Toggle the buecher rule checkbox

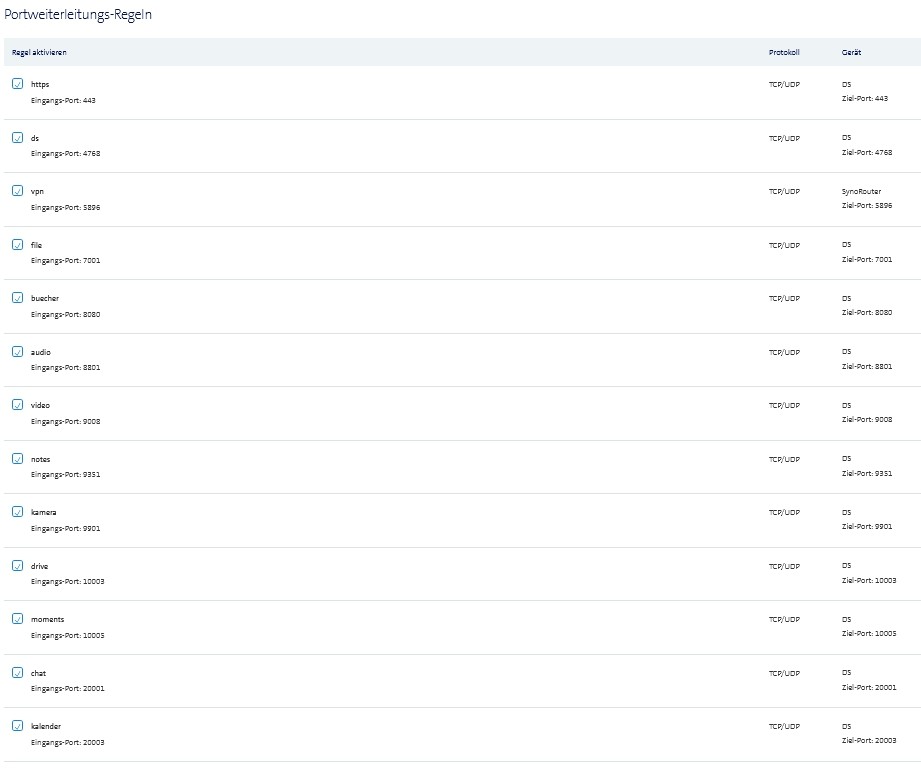coord(17,298)
